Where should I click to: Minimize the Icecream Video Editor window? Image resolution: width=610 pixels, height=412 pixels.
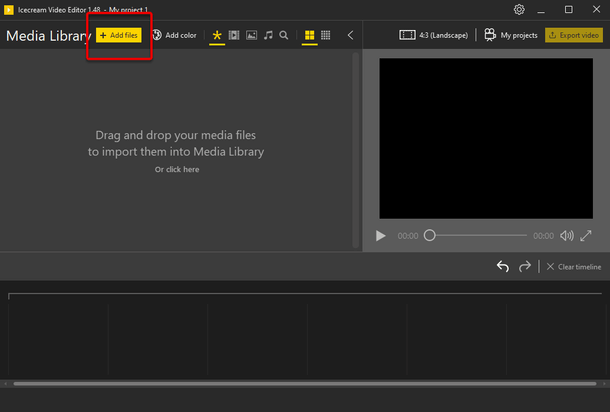click(541, 10)
